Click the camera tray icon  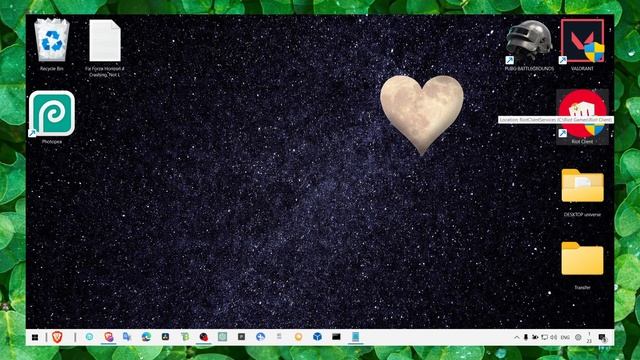(x=535, y=337)
